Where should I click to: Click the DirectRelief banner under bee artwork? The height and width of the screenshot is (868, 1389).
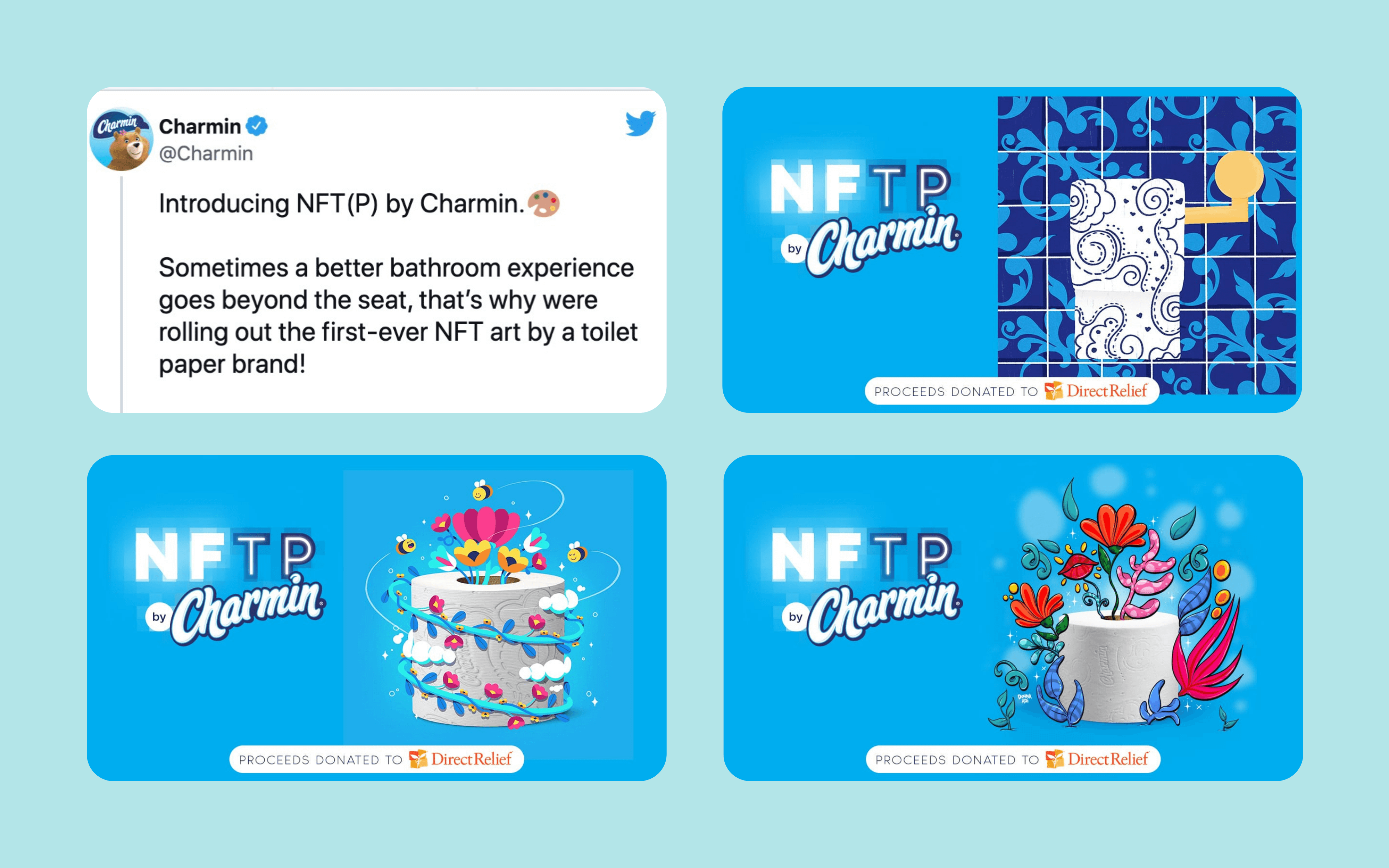[376, 759]
